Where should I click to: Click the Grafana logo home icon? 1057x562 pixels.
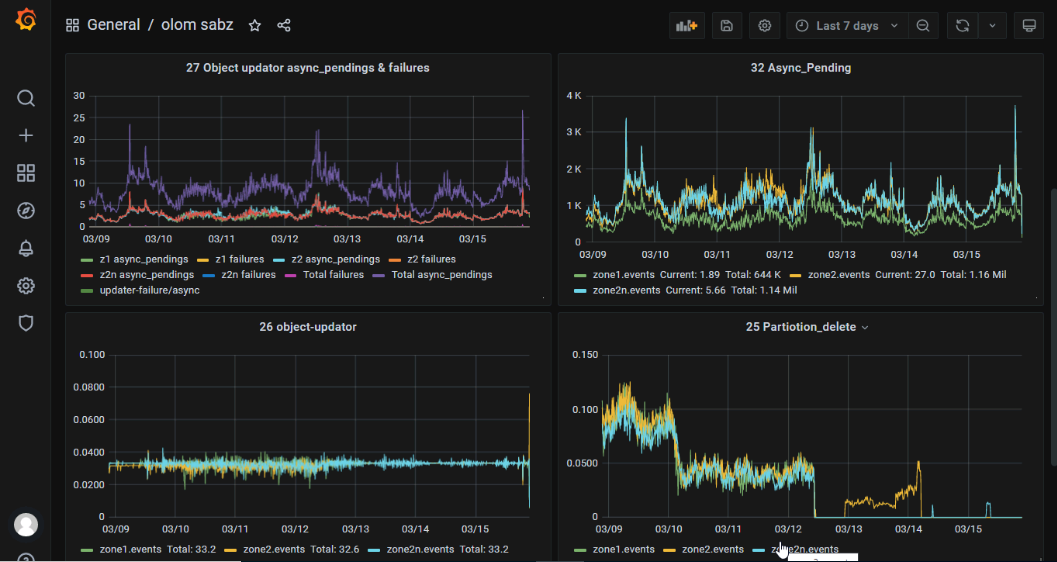[26, 21]
